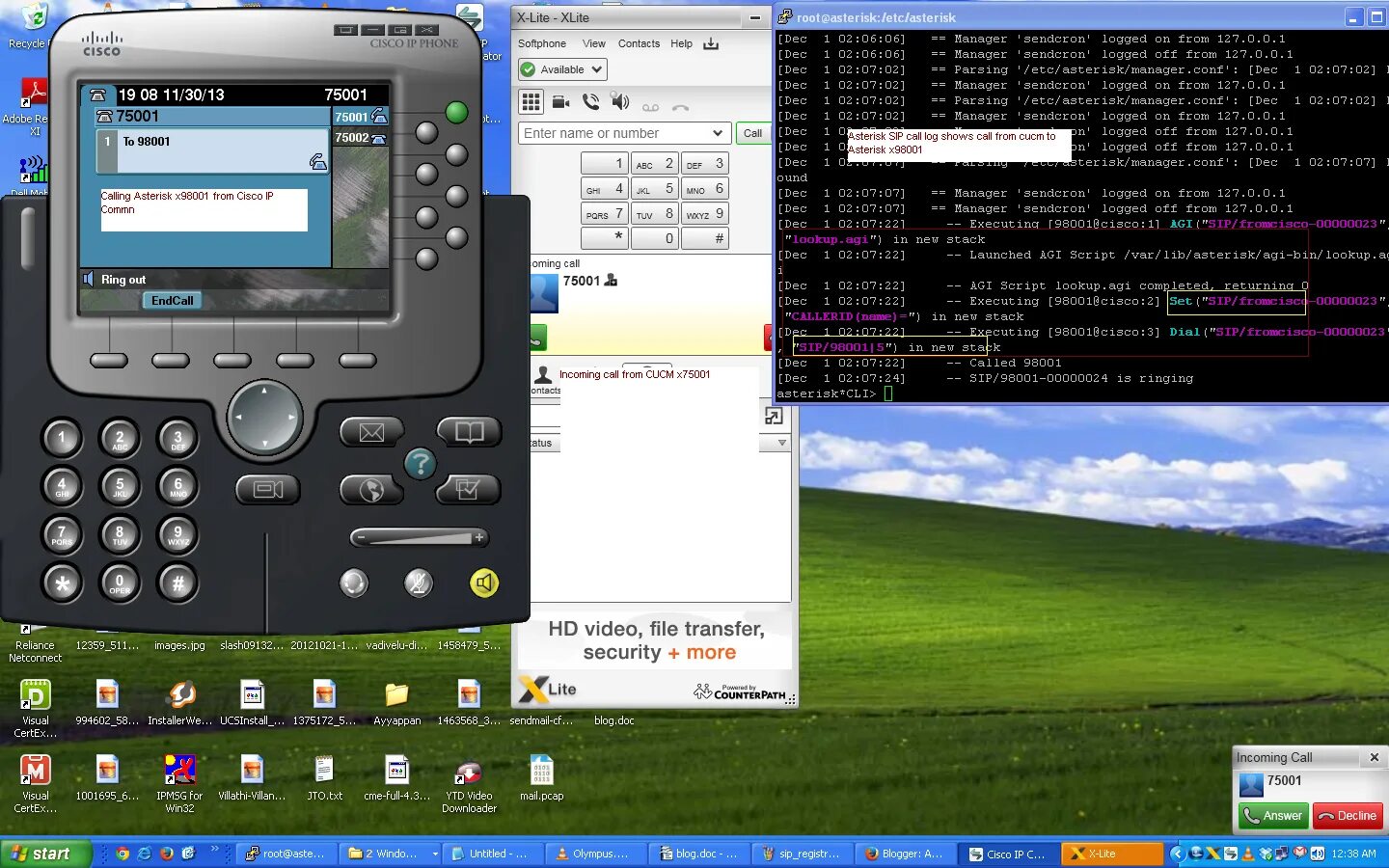
Task: Switch to root@asterisk taskbar item
Action: [x=287, y=854]
